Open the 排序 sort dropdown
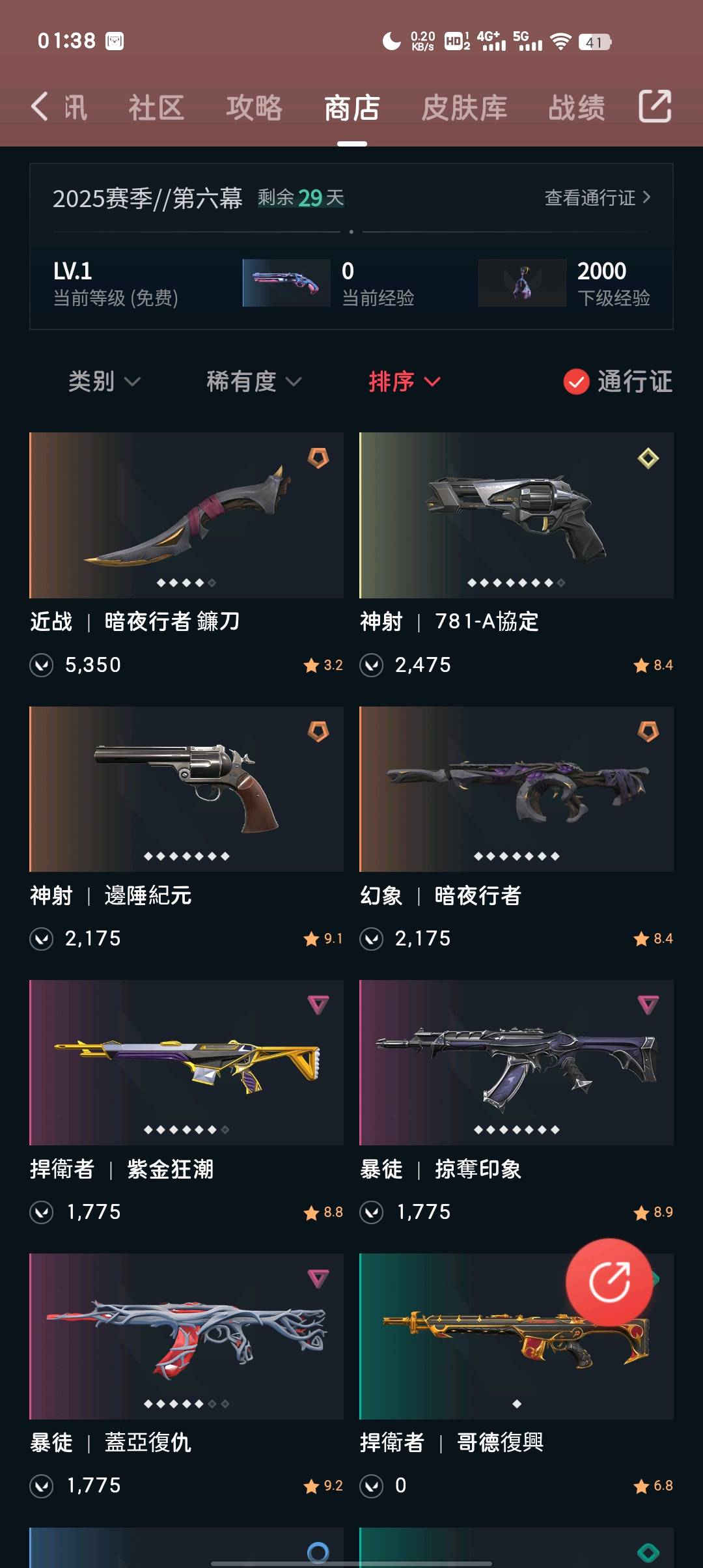703x1568 pixels. (x=405, y=382)
